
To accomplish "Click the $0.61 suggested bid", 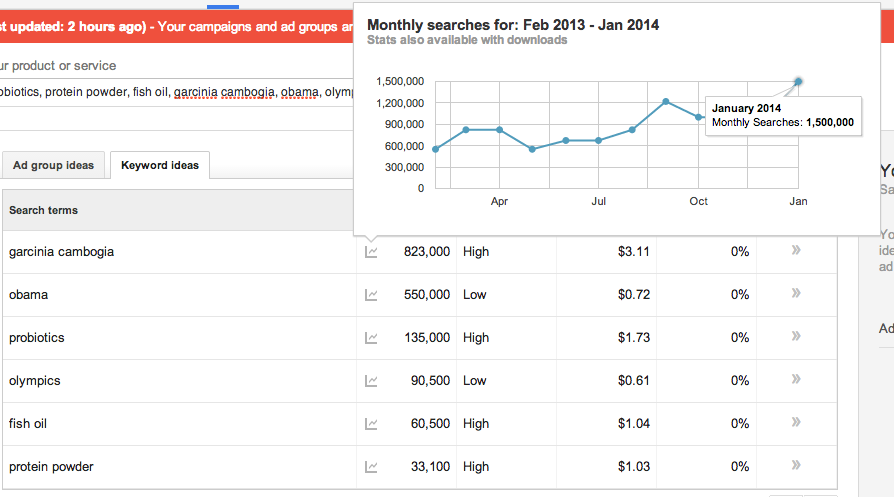I will point(633,381).
